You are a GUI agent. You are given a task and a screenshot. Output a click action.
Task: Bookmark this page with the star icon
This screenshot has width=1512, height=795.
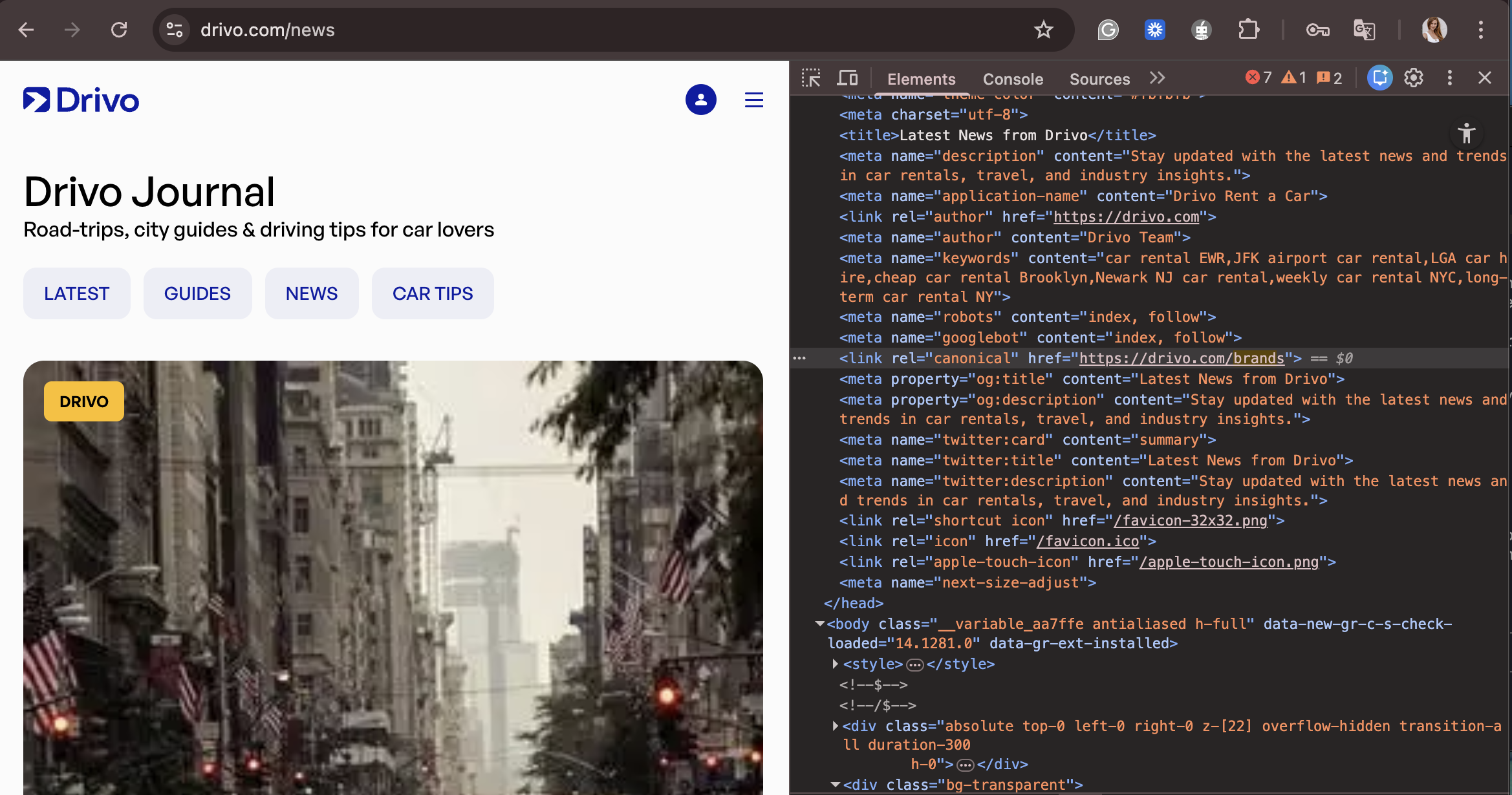(1043, 30)
